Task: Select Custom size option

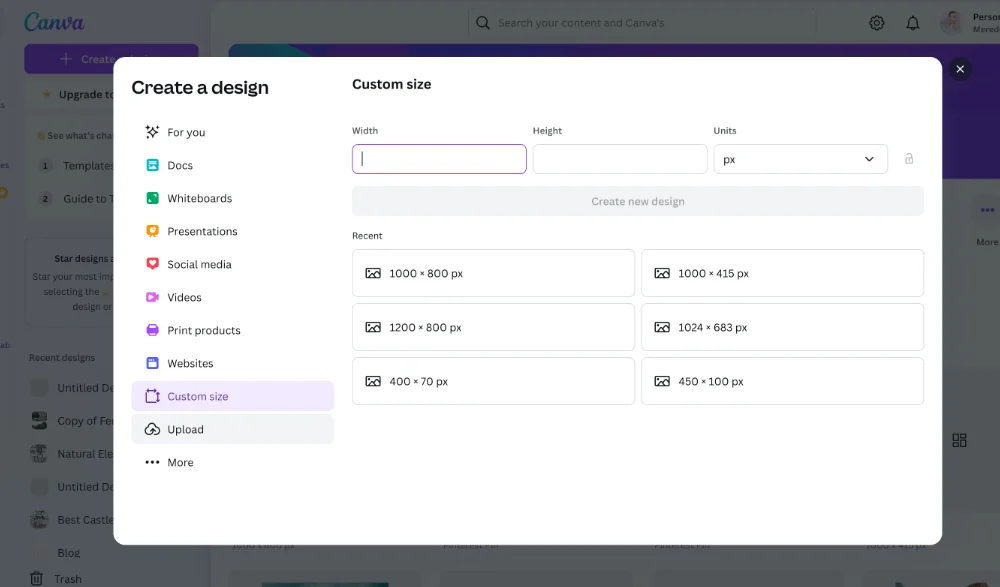Action: [232, 396]
